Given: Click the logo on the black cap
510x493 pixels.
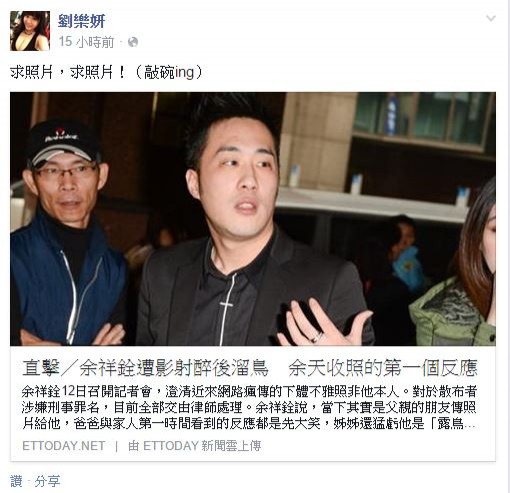Looking at the screenshot, I should pos(62,135).
